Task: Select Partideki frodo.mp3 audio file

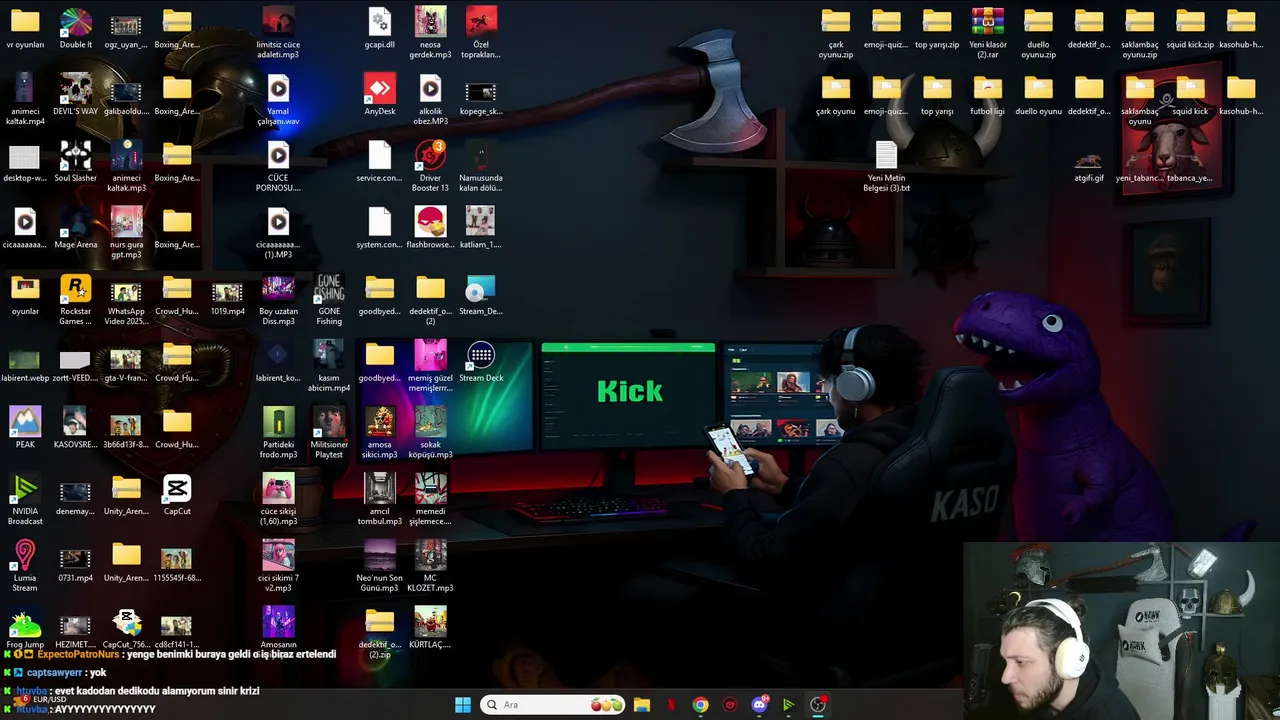Action: 279,433
